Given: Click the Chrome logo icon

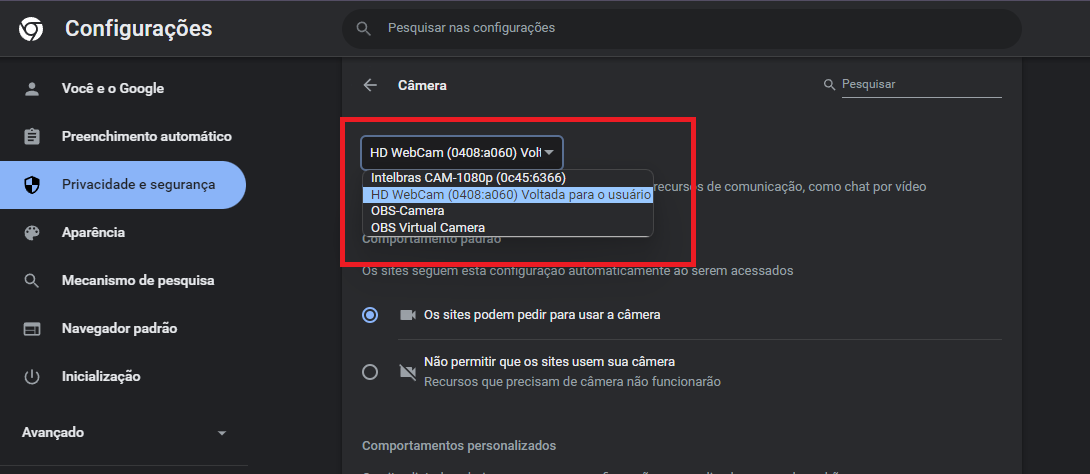Looking at the screenshot, I should (x=31, y=29).
